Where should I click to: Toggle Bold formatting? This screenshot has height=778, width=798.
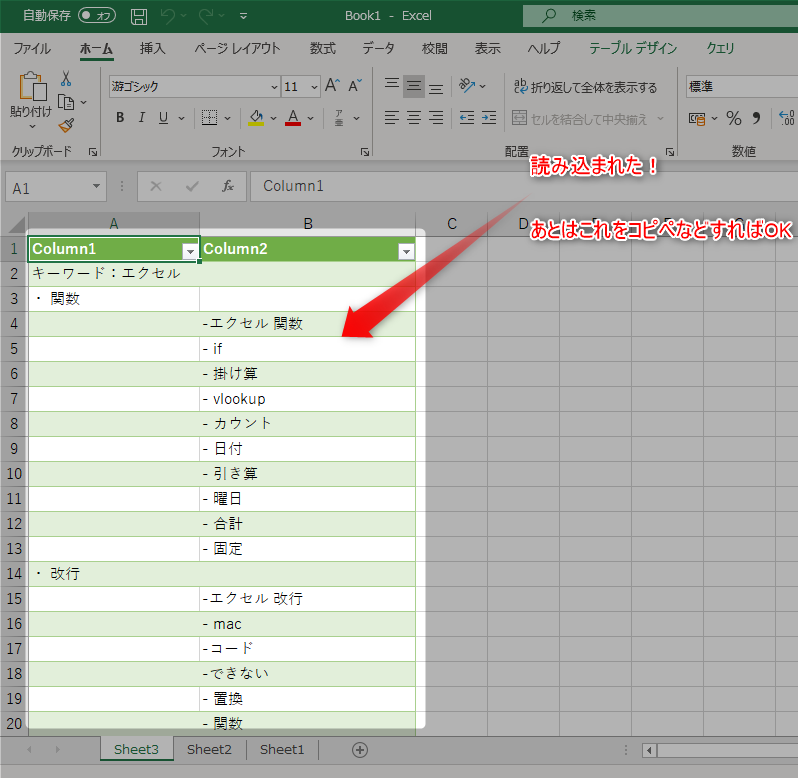pyautogui.click(x=120, y=118)
